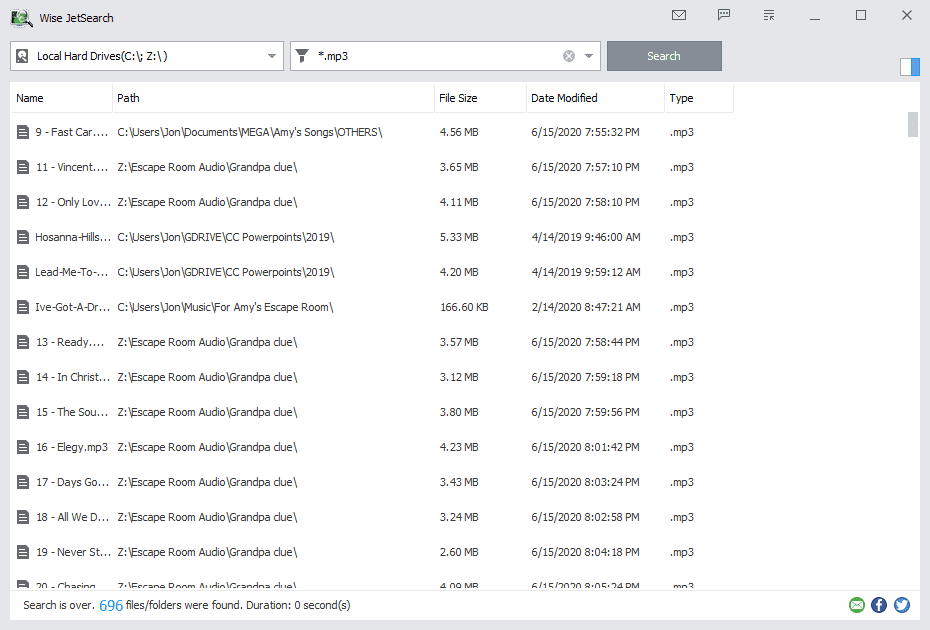This screenshot has width=930, height=630.
Task: Select the 12 - Only Lov file name
Action: click(73, 202)
